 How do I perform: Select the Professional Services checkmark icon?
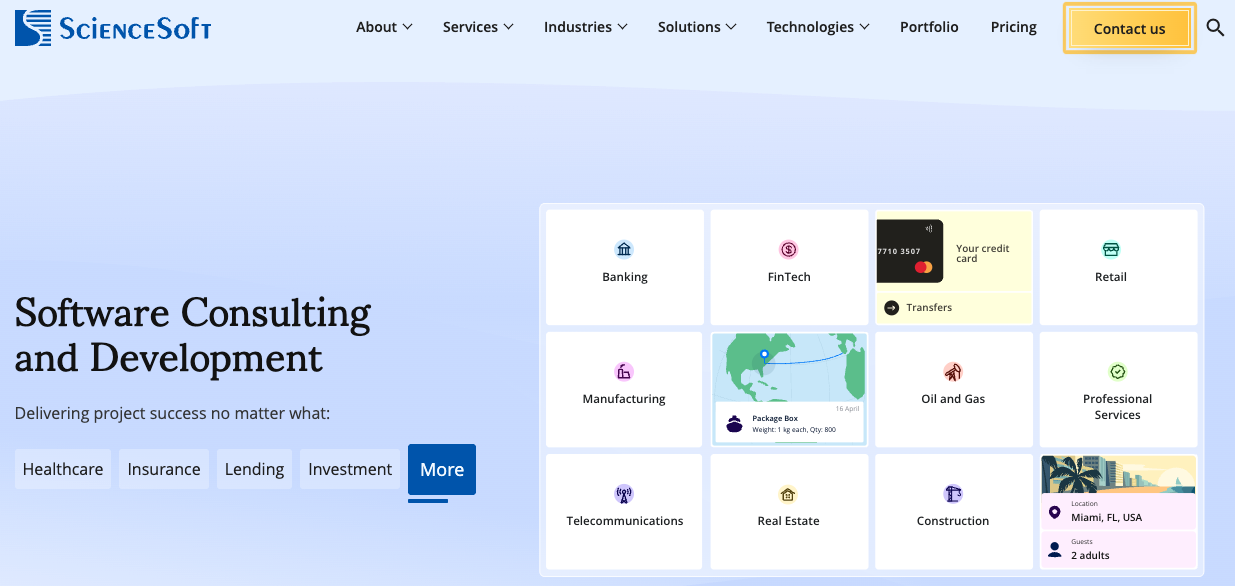pyautogui.click(x=1117, y=372)
